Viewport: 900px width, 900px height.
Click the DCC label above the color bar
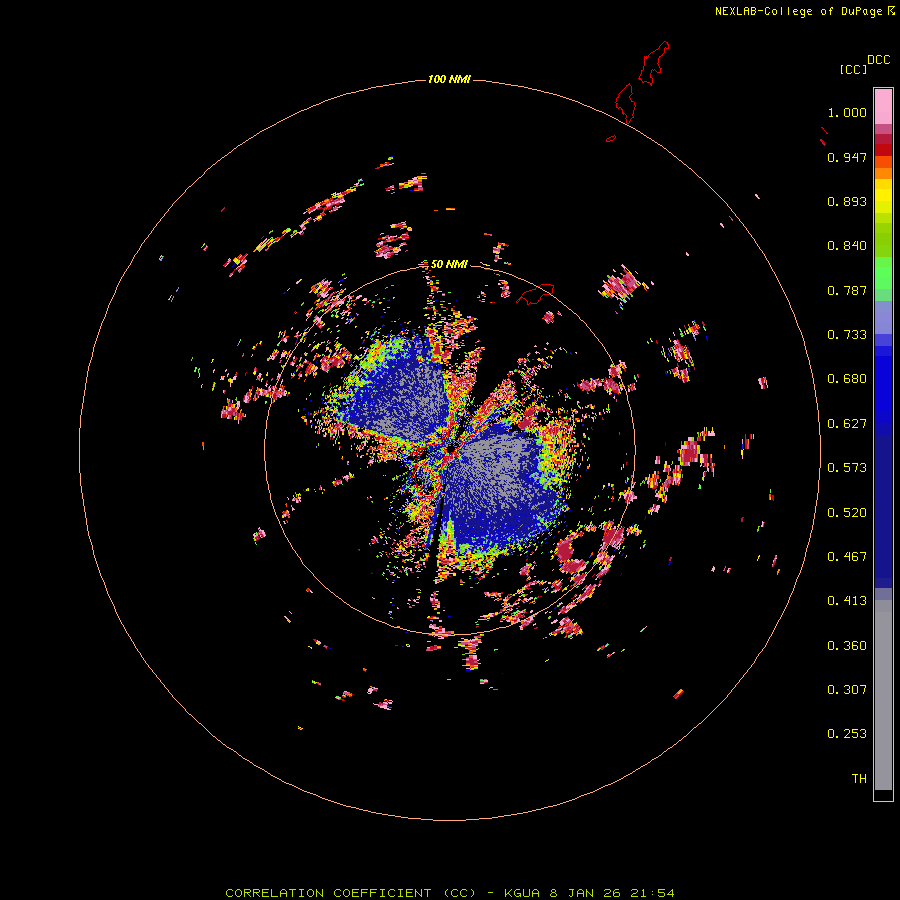point(878,60)
